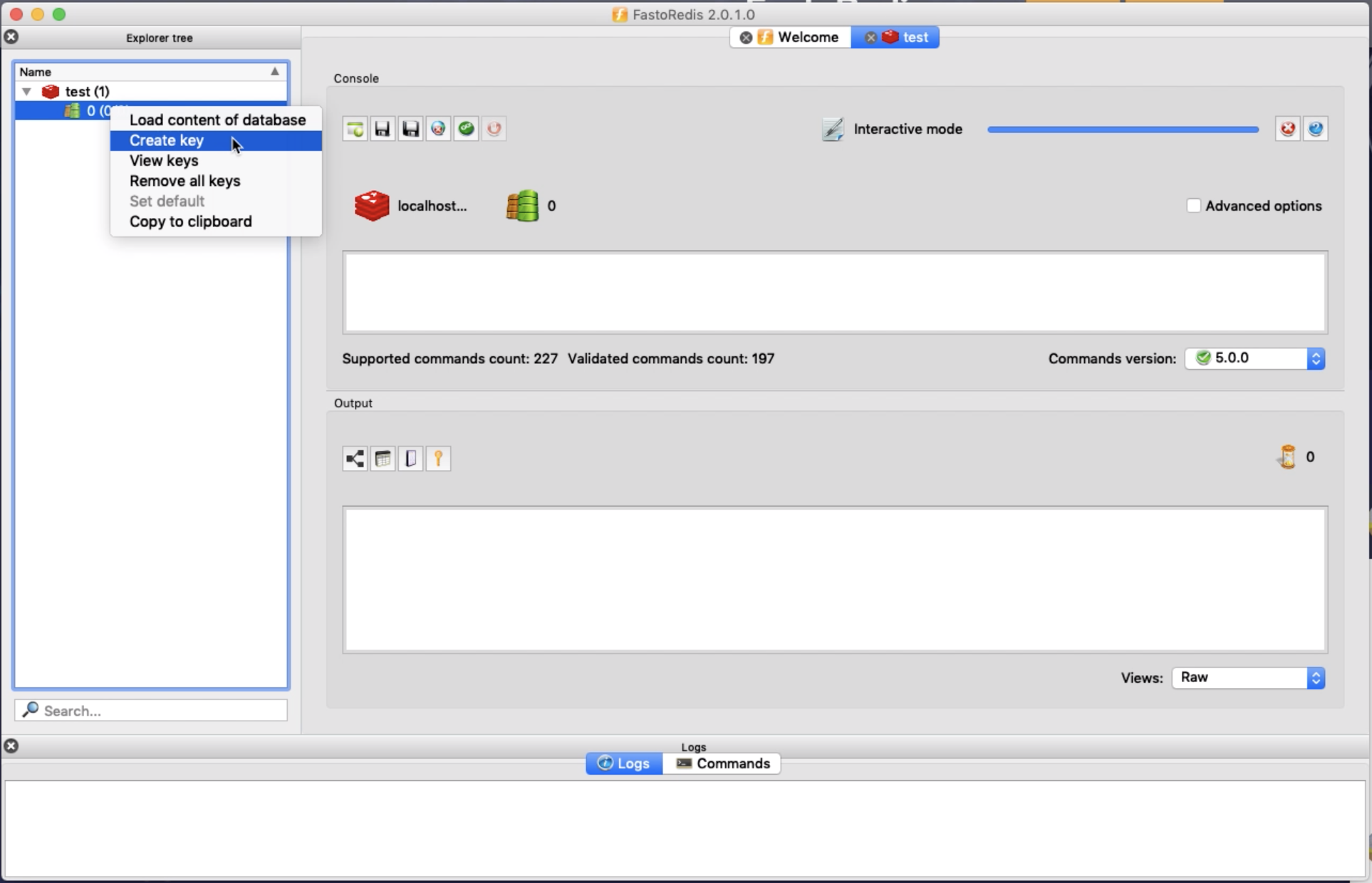Click the red clear icon beside the progress bar

(x=1287, y=129)
